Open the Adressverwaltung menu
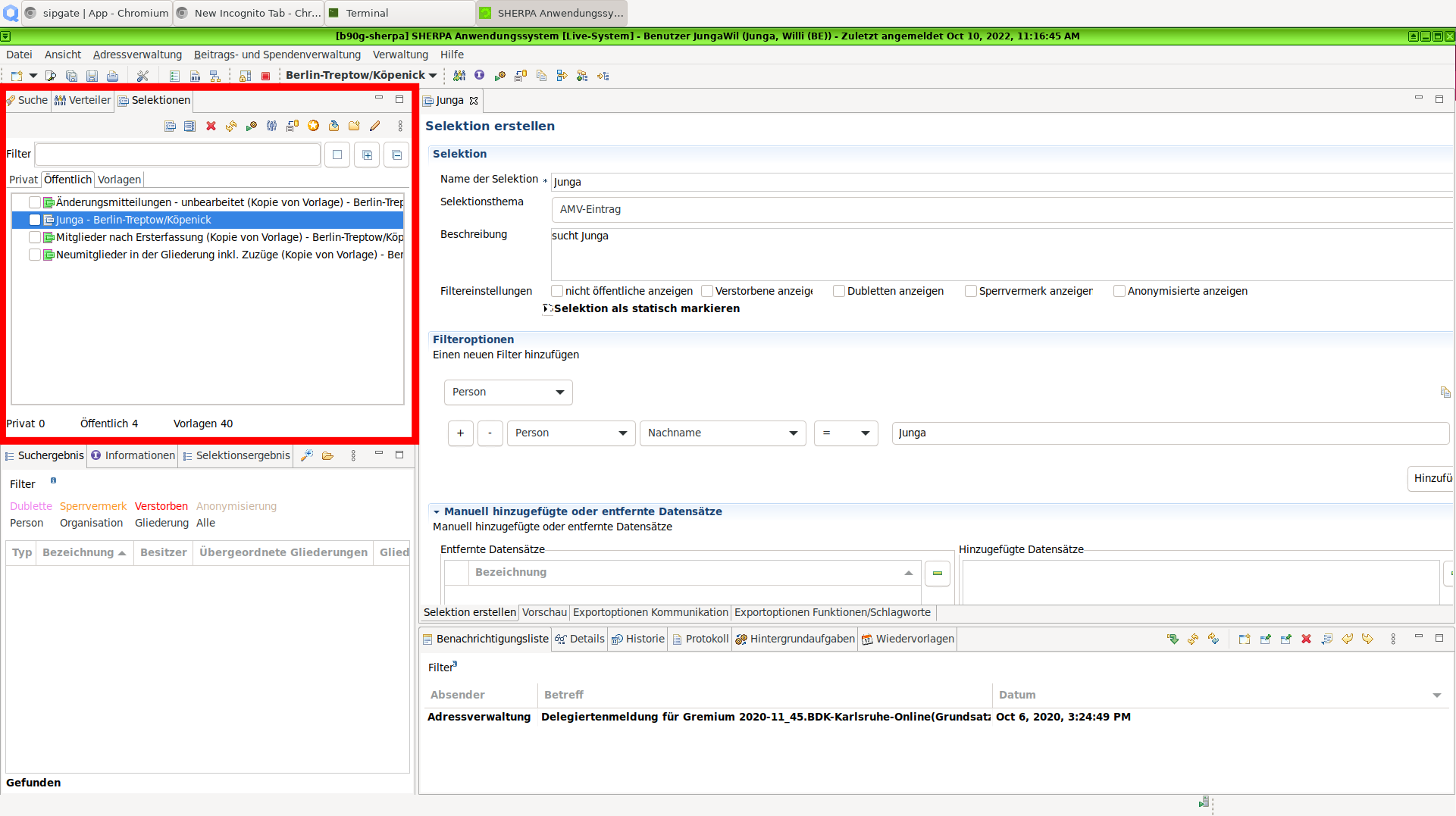Image resolution: width=1456 pixels, height=816 pixels. click(137, 55)
